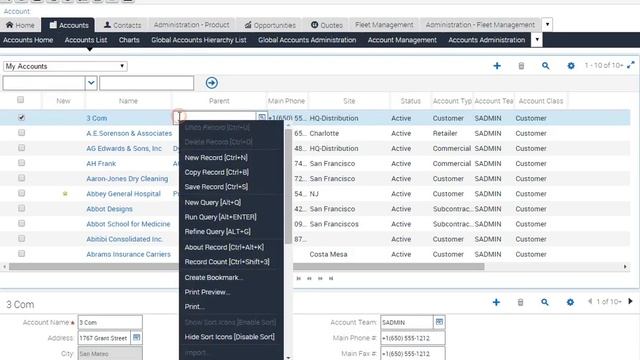Toggle the select-all checkbox in the header
Viewport: 640px width, 360px height.
coord(20,100)
